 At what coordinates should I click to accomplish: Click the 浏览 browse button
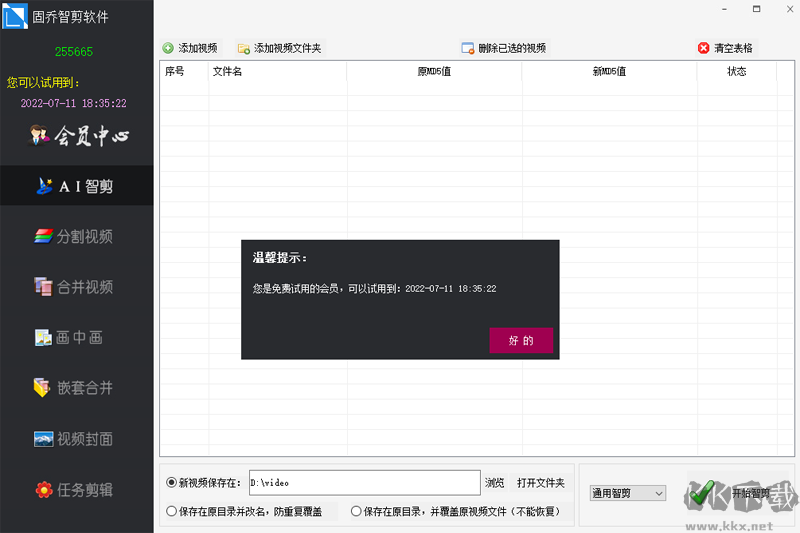(494, 483)
